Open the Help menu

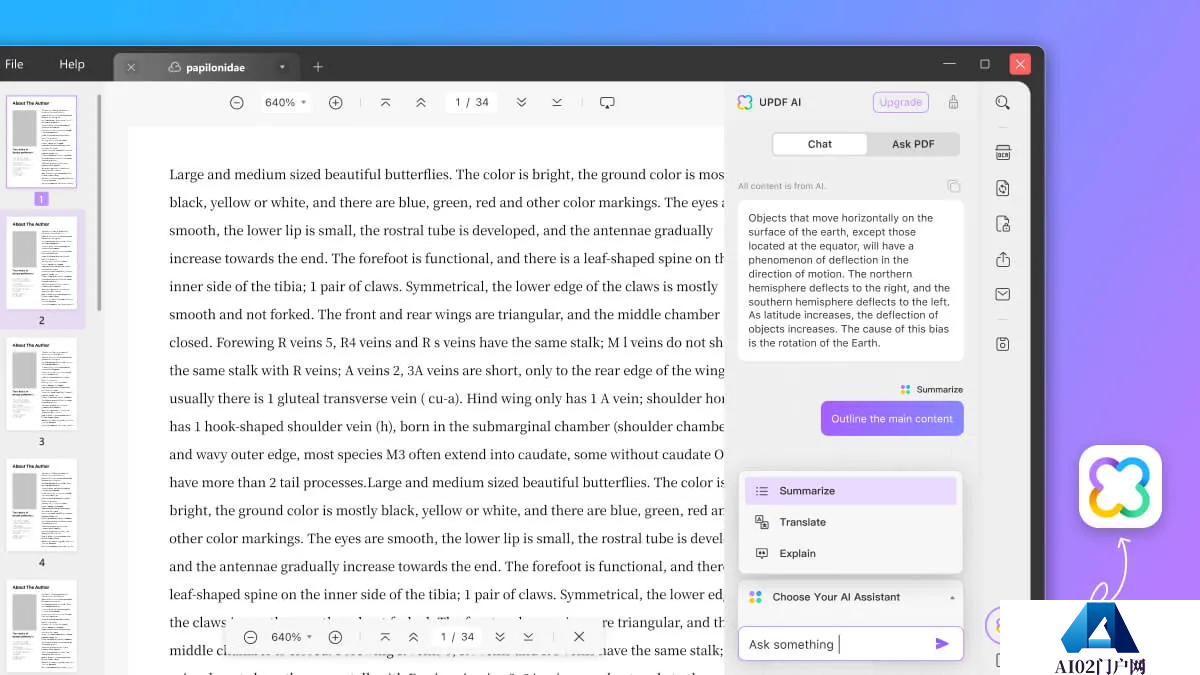[72, 64]
